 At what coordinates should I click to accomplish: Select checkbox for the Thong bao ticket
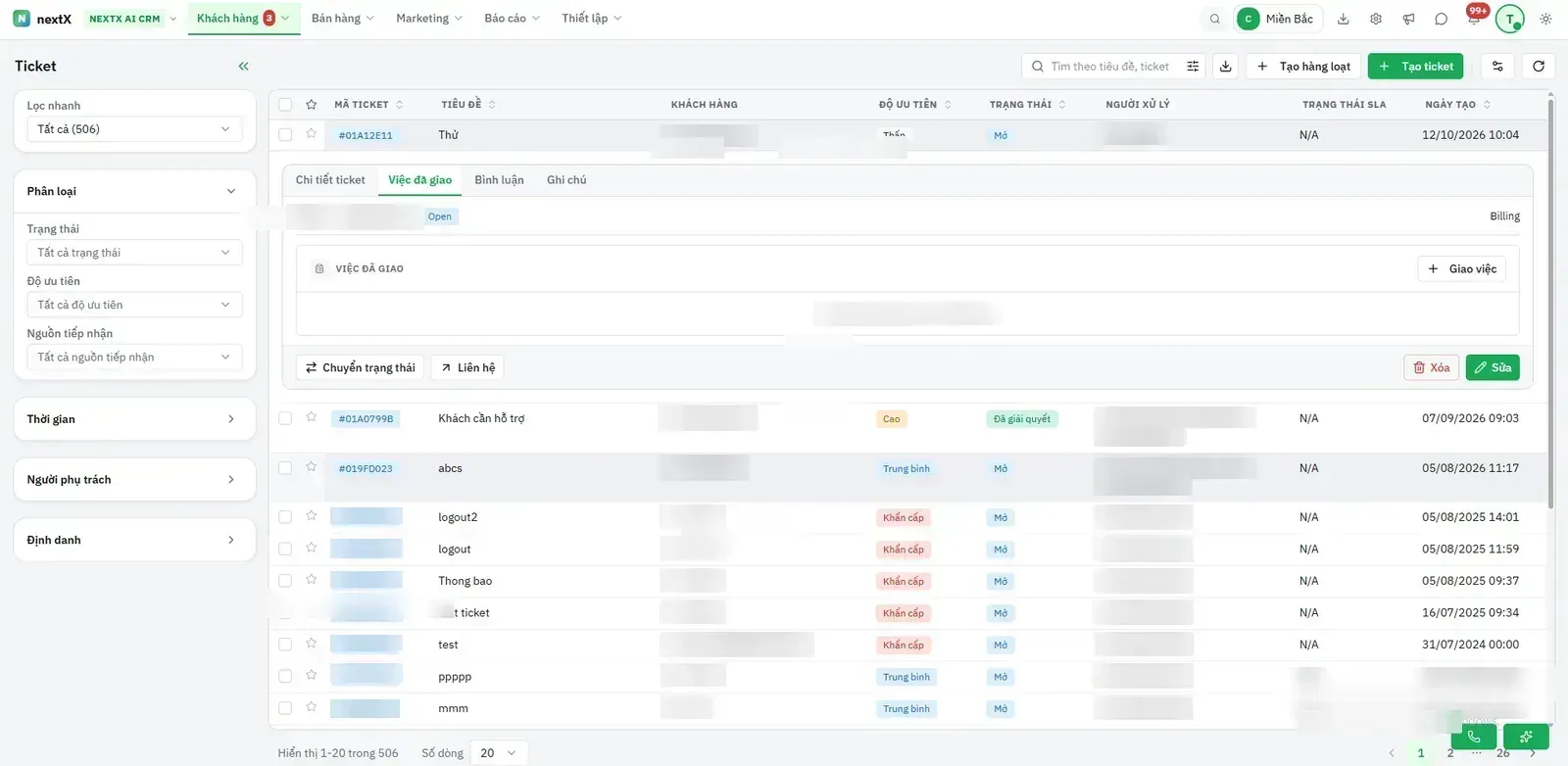click(x=285, y=581)
